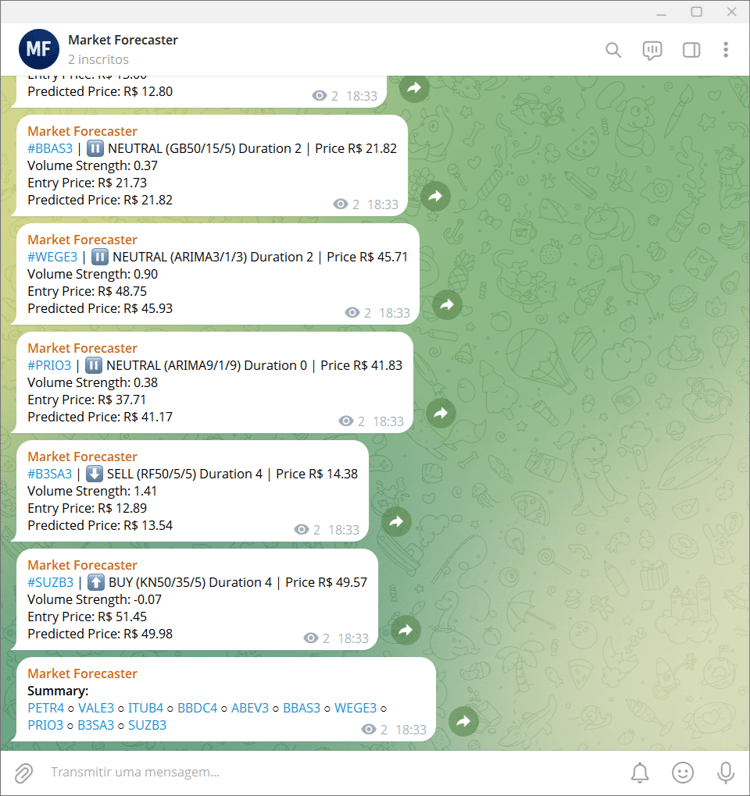Click 'Predicted Price: R$ 45.93' text

[100, 309]
